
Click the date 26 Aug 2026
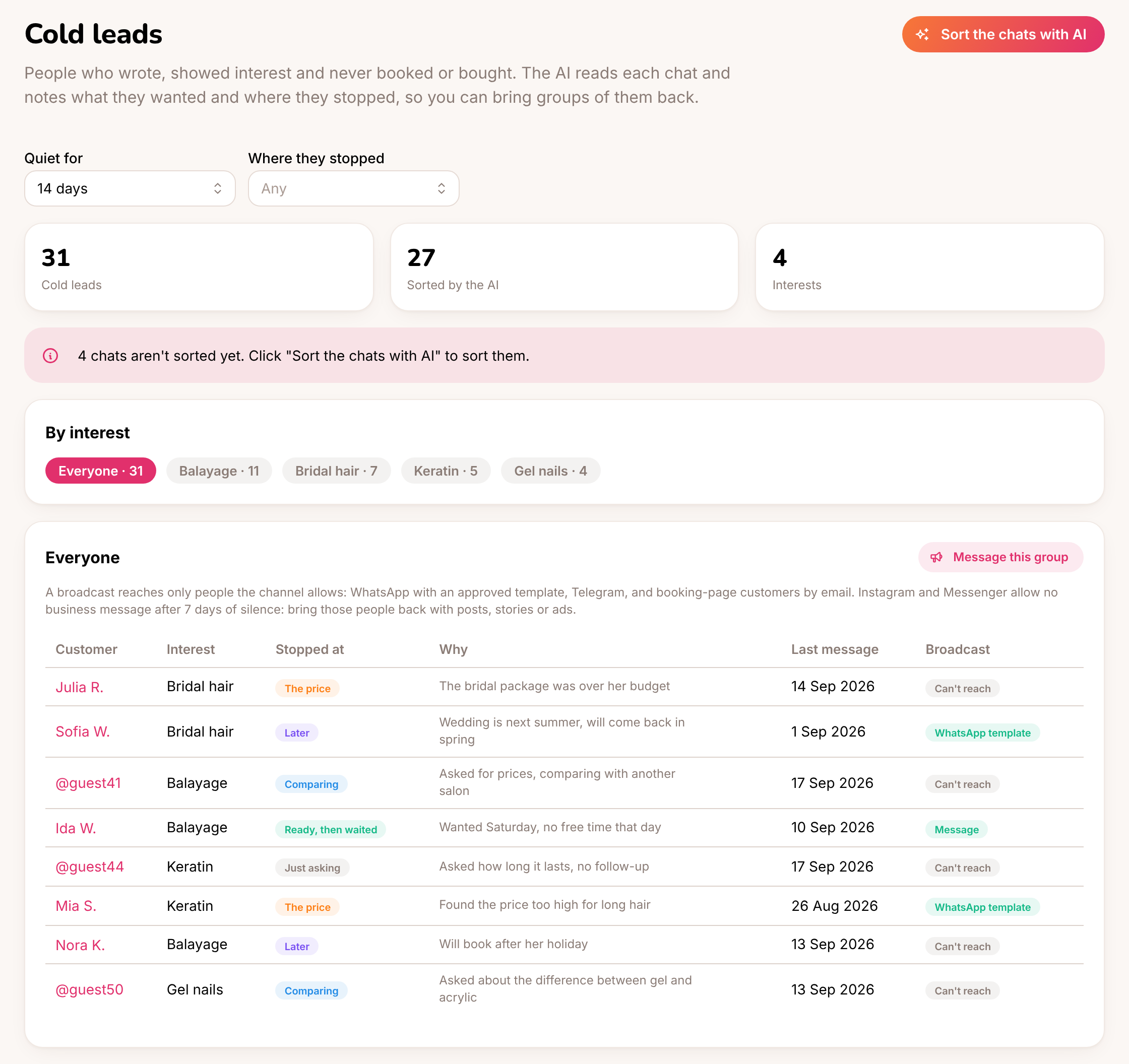[x=835, y=906]
